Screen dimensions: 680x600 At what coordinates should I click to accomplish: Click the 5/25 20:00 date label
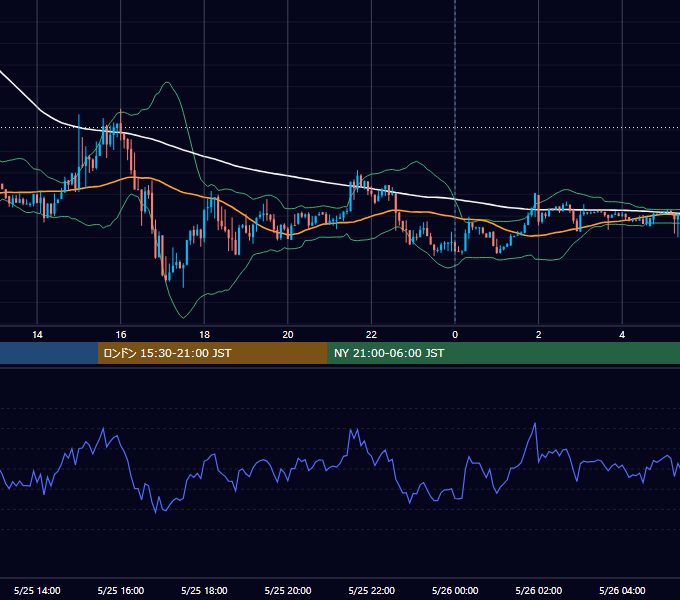click(288, 590)
